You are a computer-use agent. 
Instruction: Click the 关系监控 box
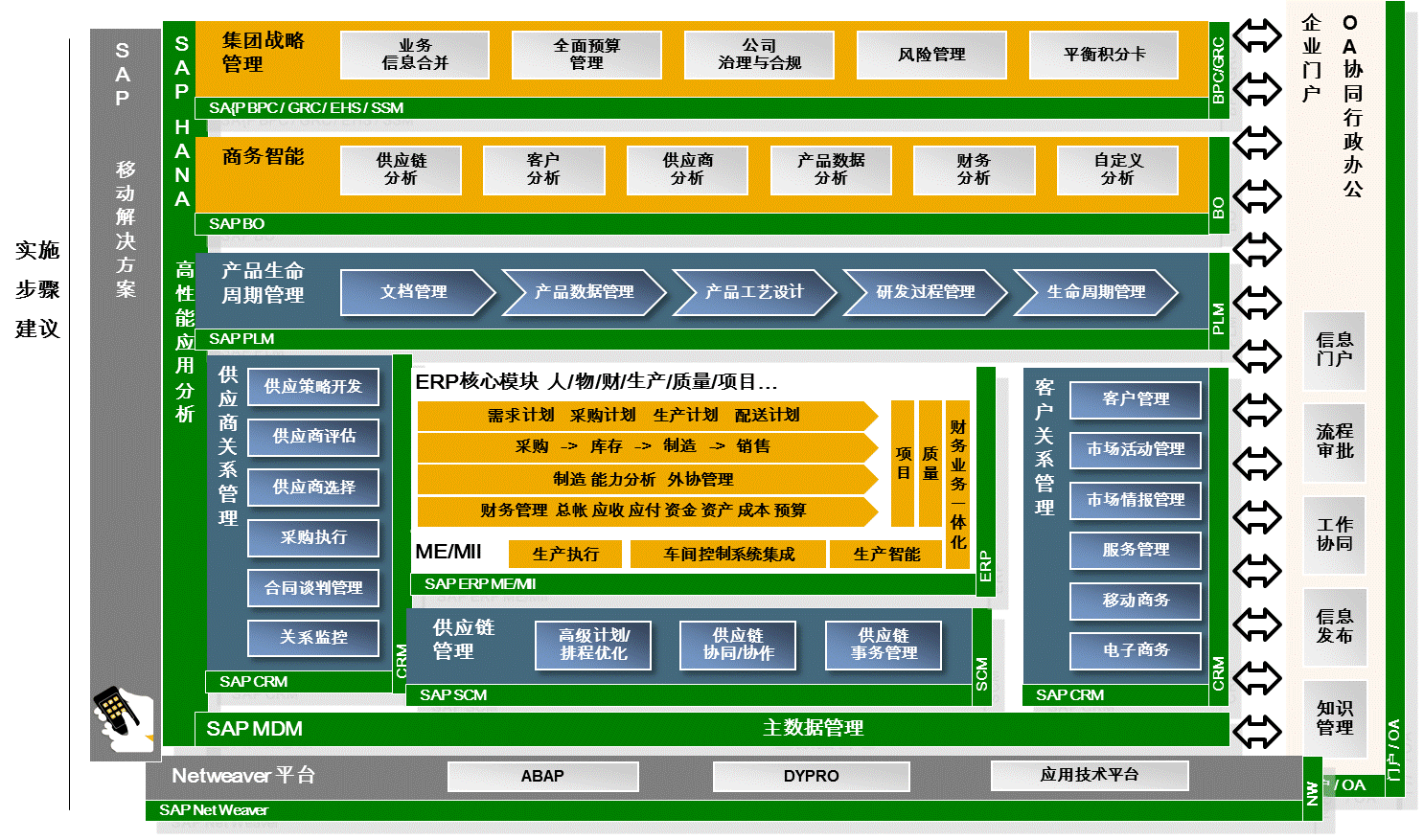(x=313, y=638)
